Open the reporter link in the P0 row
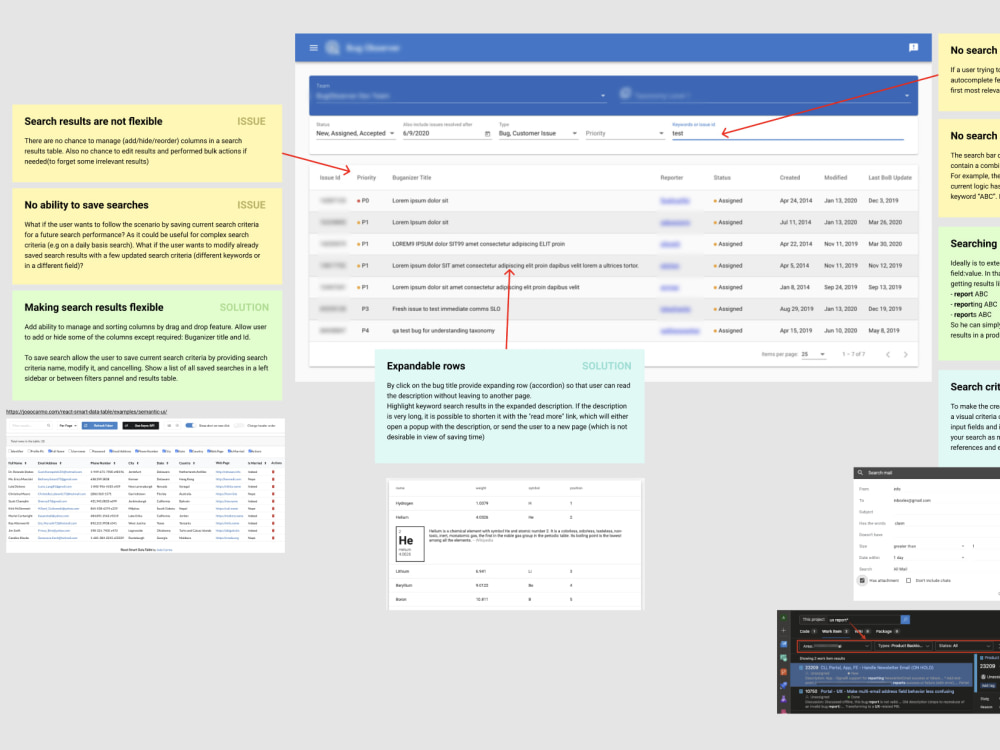The image size is (1000, 750). pos(675,201)
